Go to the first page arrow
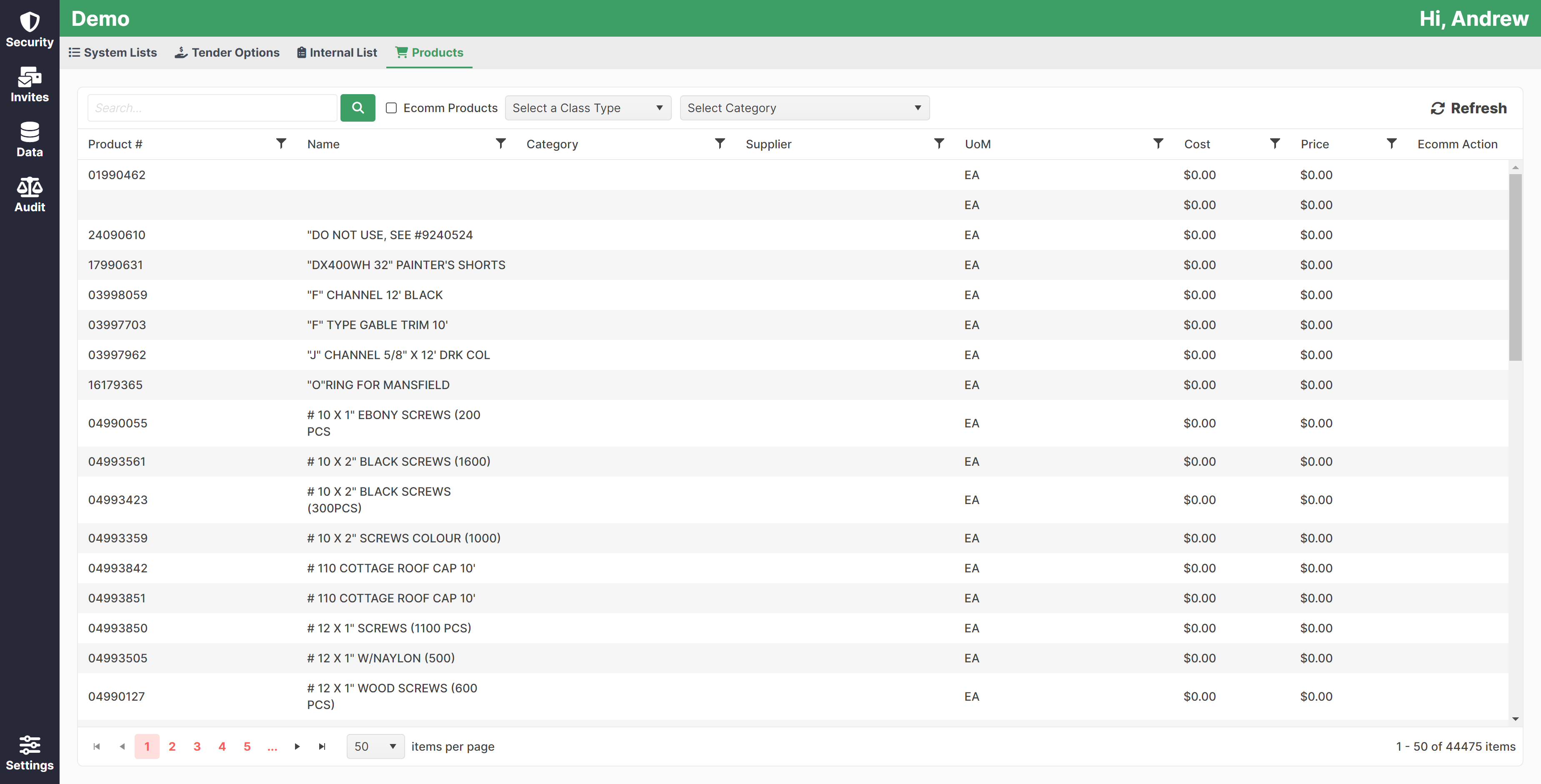The height and width of the screenshot is (784, 1541). (x=97, y=747)
